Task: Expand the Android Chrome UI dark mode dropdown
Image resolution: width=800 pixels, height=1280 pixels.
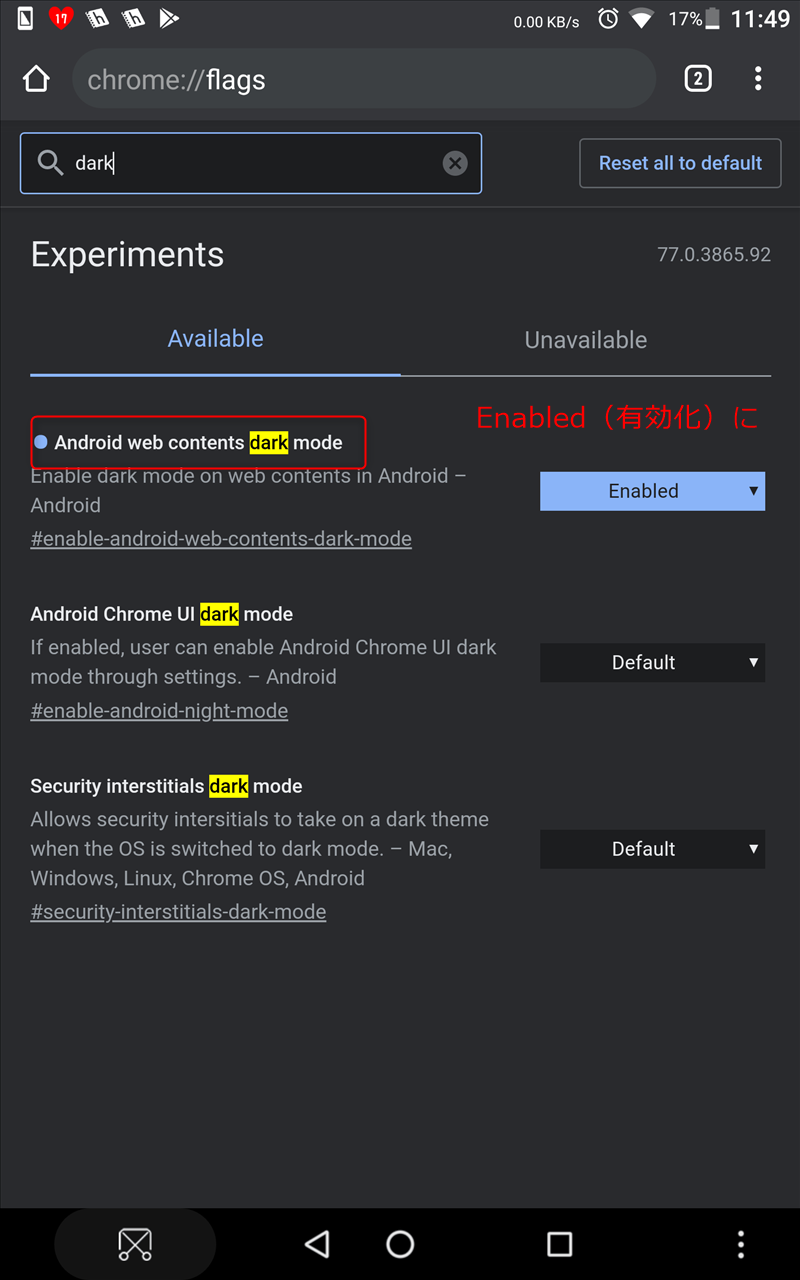Action: tap(652, 662)
